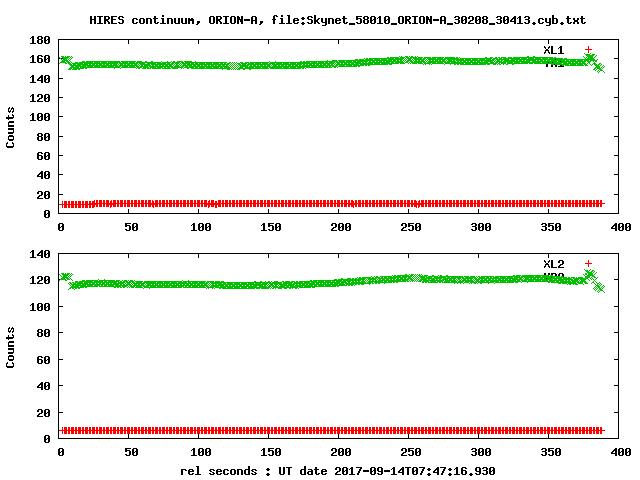Click the '140' y-axis tick on top plot
Screen dimensions: 640x480
(x=40, y=79)
